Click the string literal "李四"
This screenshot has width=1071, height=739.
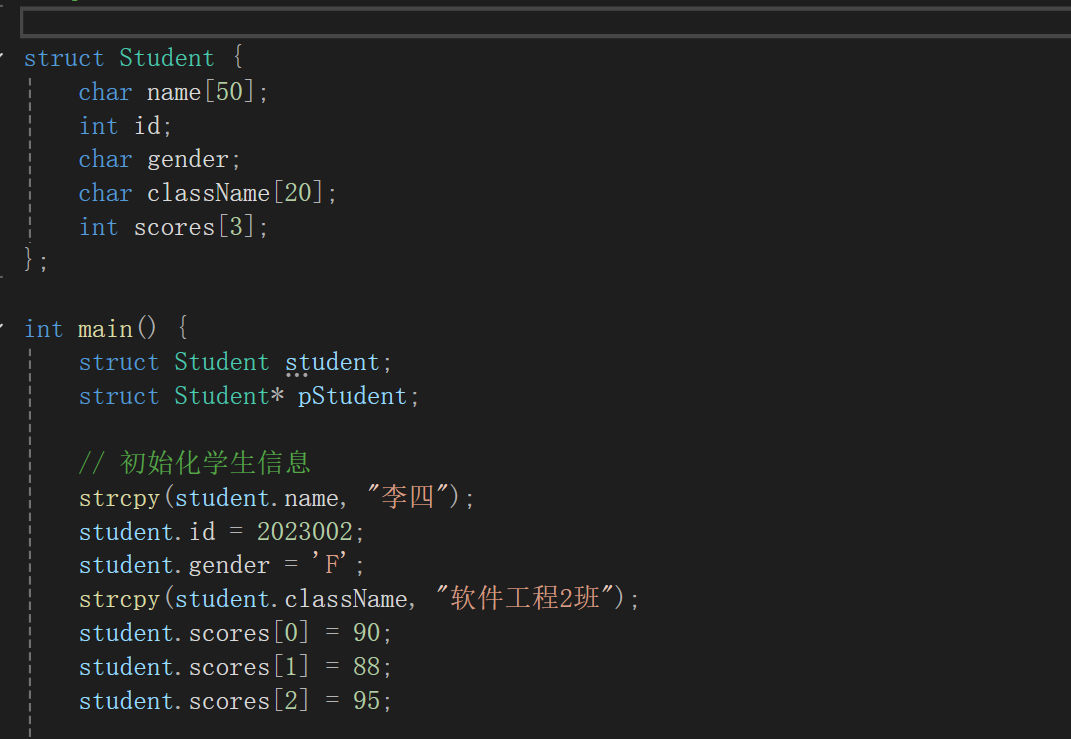coord(408,497)
